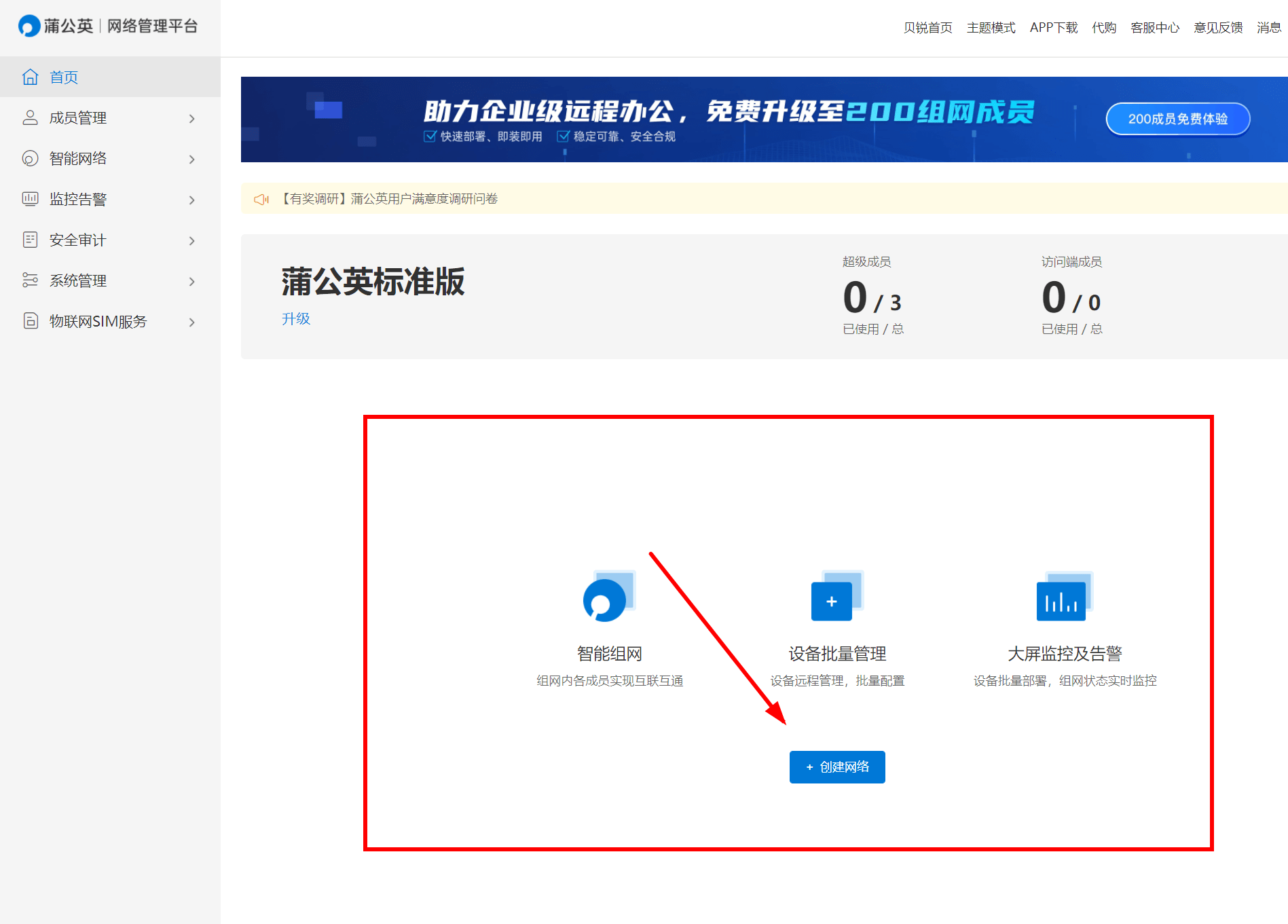Go to 贝锐首页 link
This screenshot has width=1288, height=924.
click(927, 28)
